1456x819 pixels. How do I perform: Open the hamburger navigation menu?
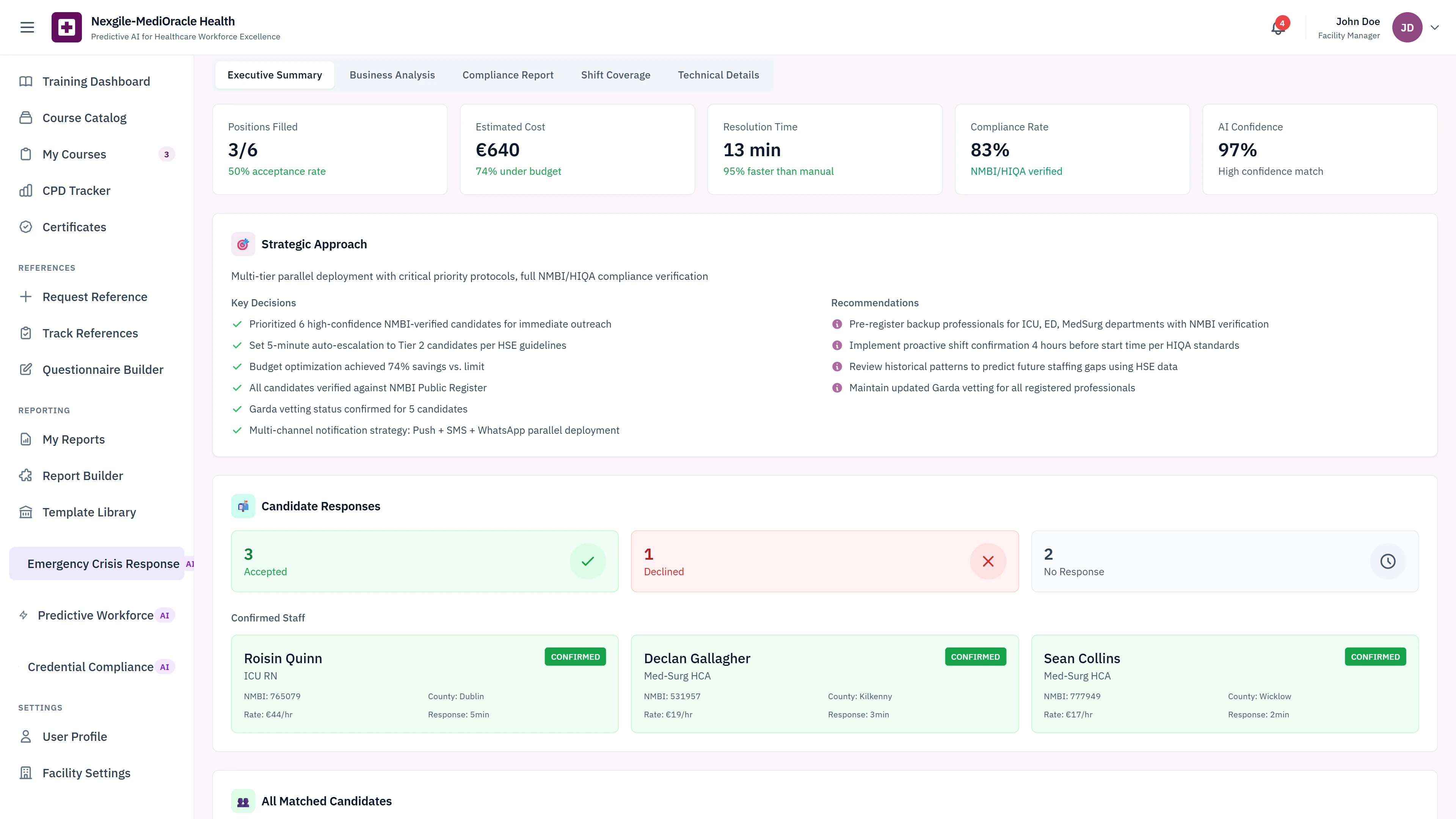(x=27, y=27)
